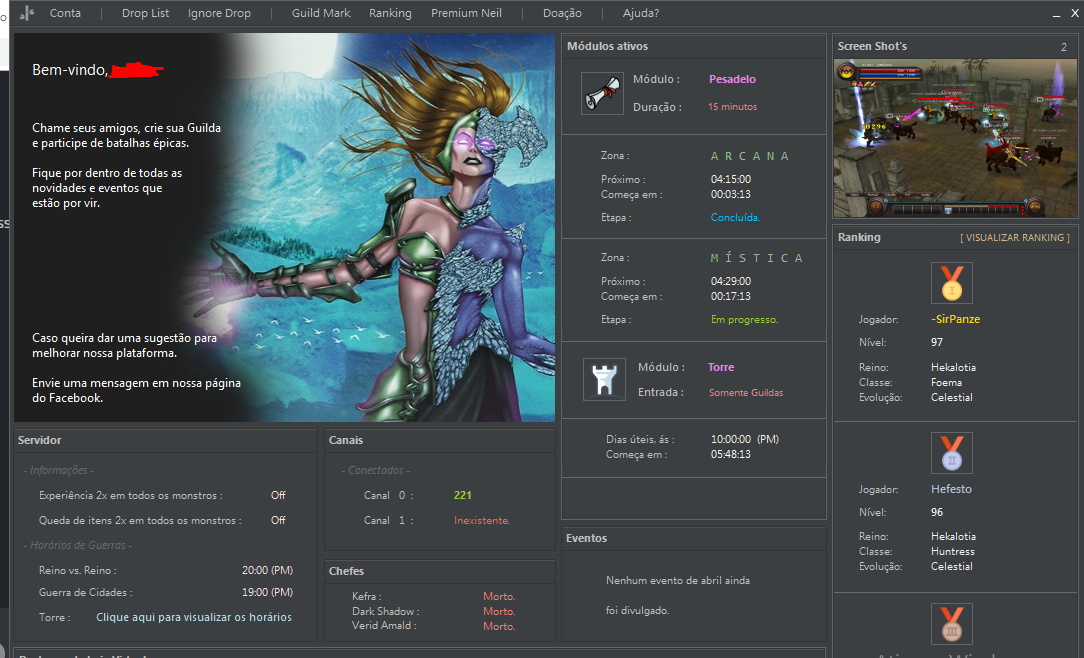Click item drop 2x Off status

[x=278, y=520]
